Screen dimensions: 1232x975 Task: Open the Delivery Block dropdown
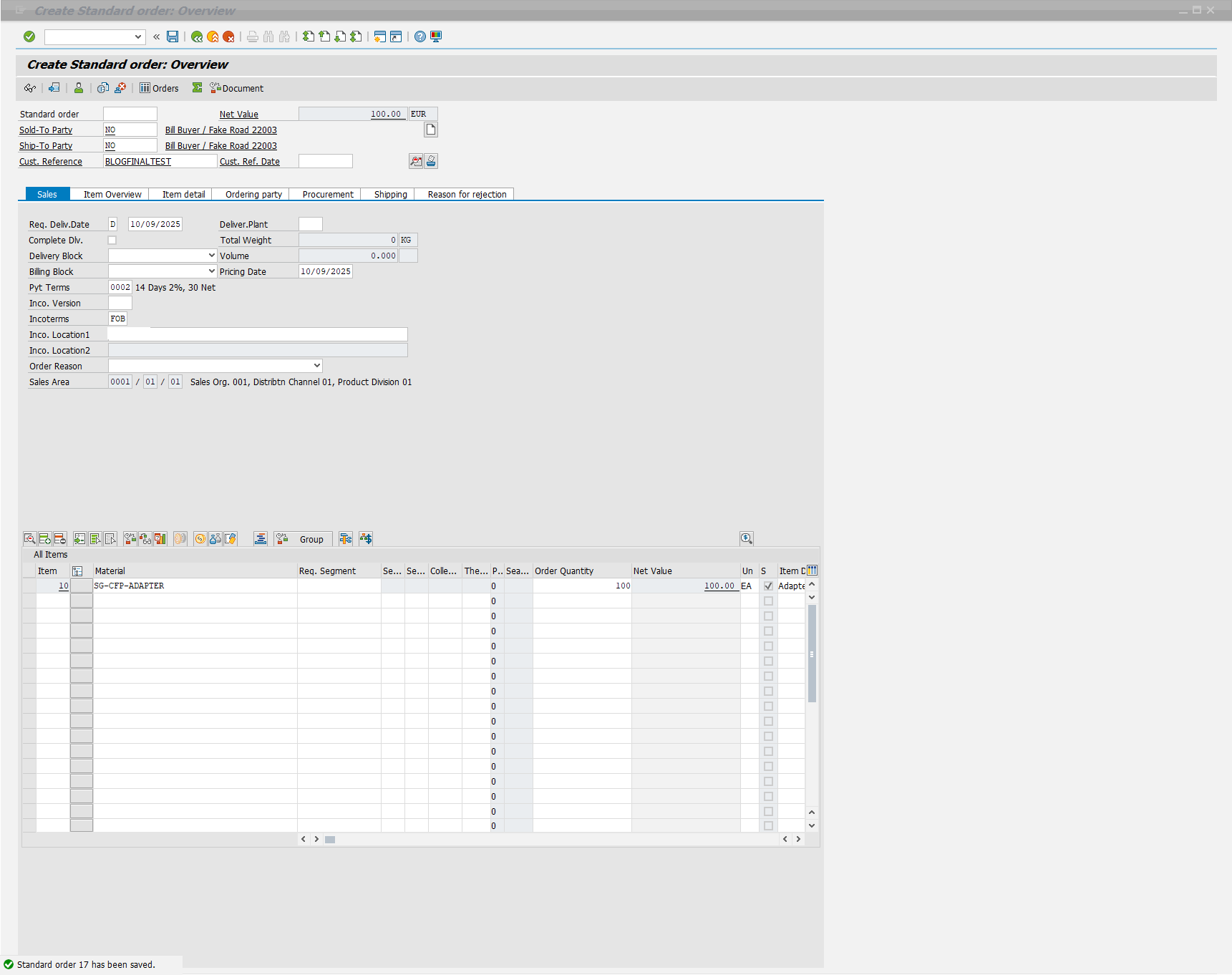click(x=211, y=256)
